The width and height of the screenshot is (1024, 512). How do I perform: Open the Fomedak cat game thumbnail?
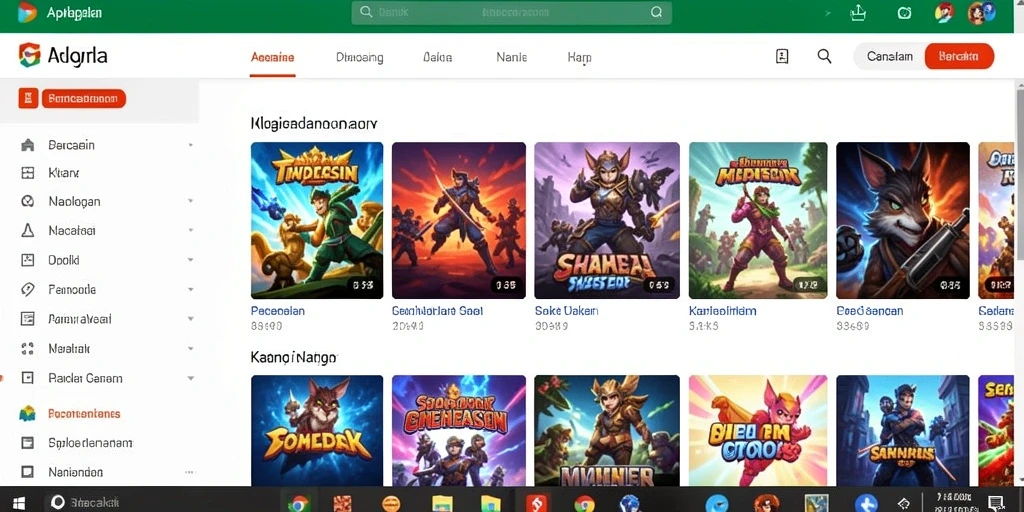click(317, 430)
